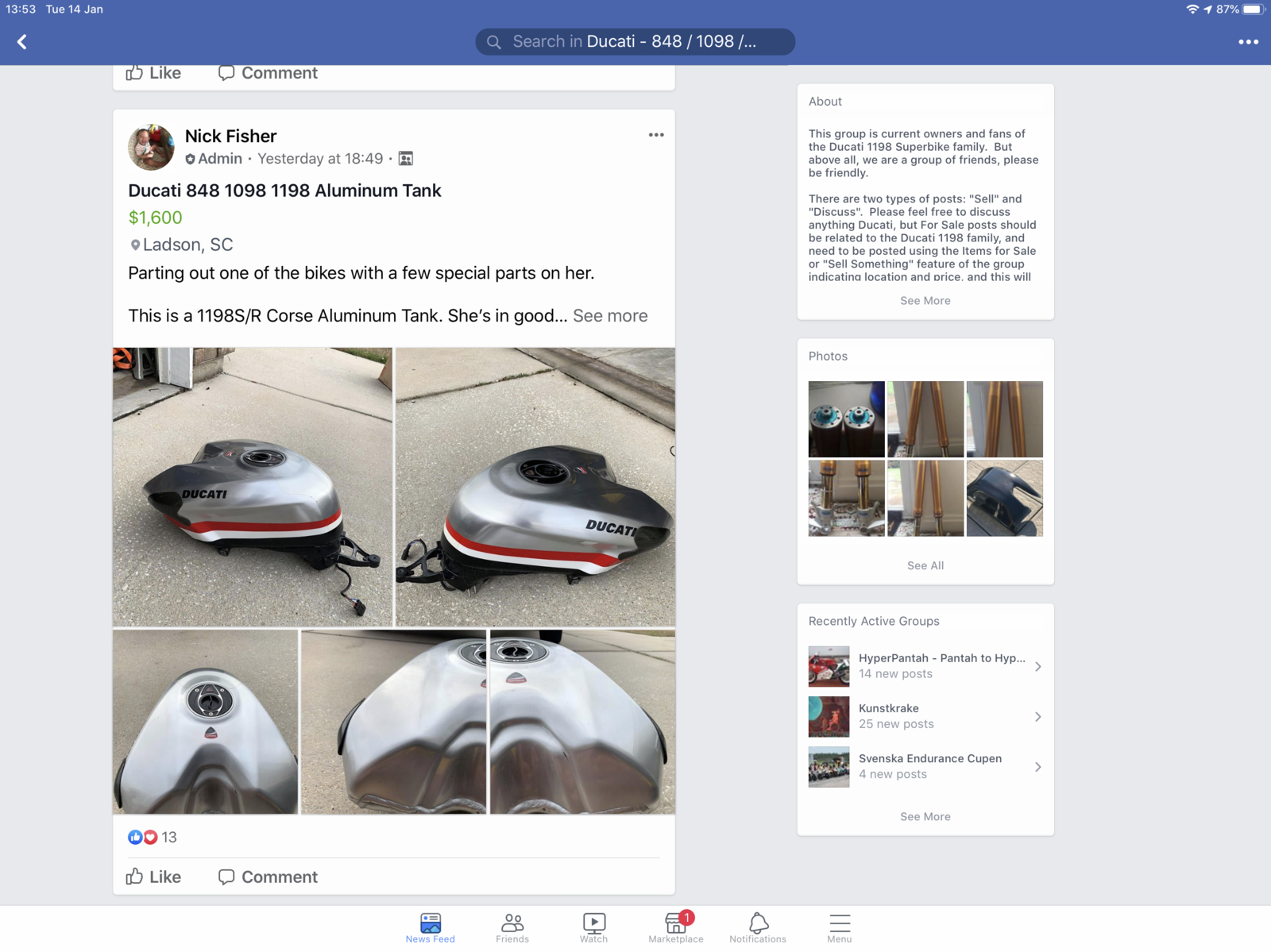Like the previous post above
Screen dimensions: 1271x952
point(153,73)
